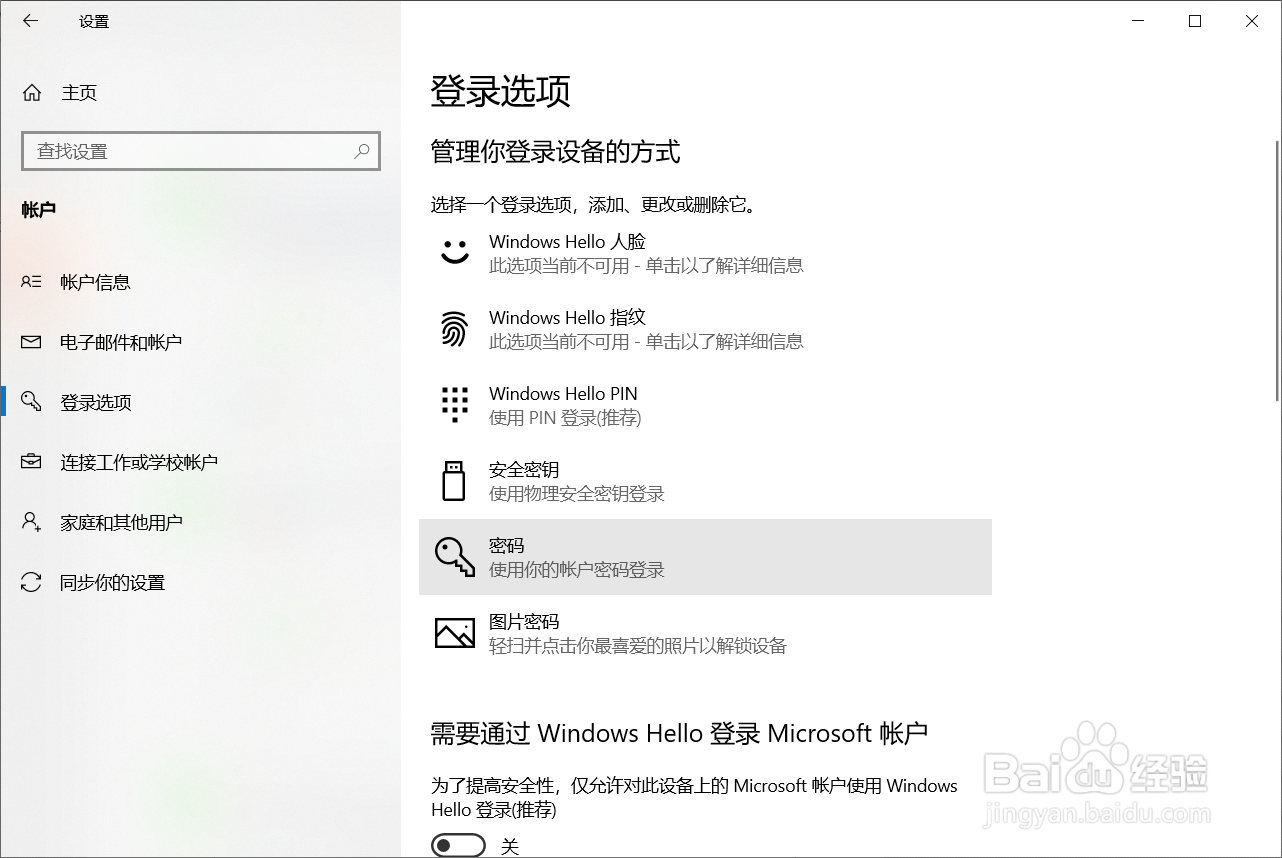Close the Settings window
This screenshot has height=858, width=1282.
[1252, 21]
